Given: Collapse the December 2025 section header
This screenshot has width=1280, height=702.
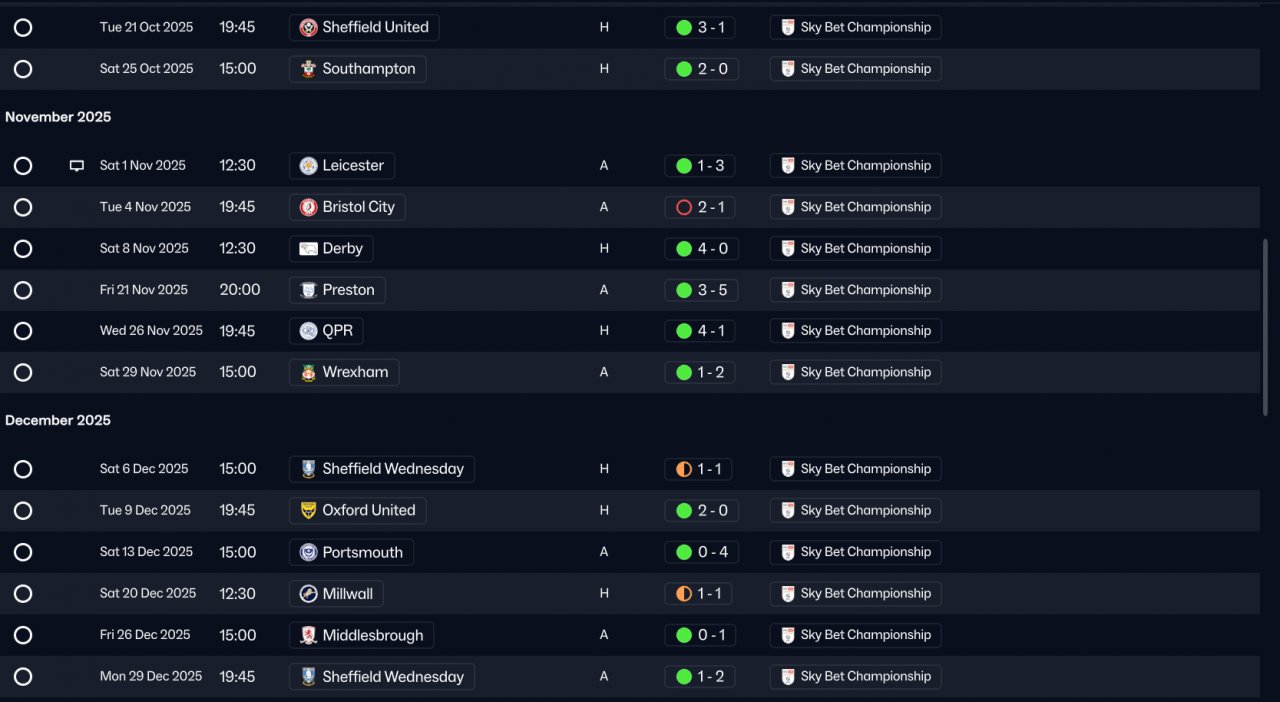Looking at the screenshot, I should pos(58,420).
